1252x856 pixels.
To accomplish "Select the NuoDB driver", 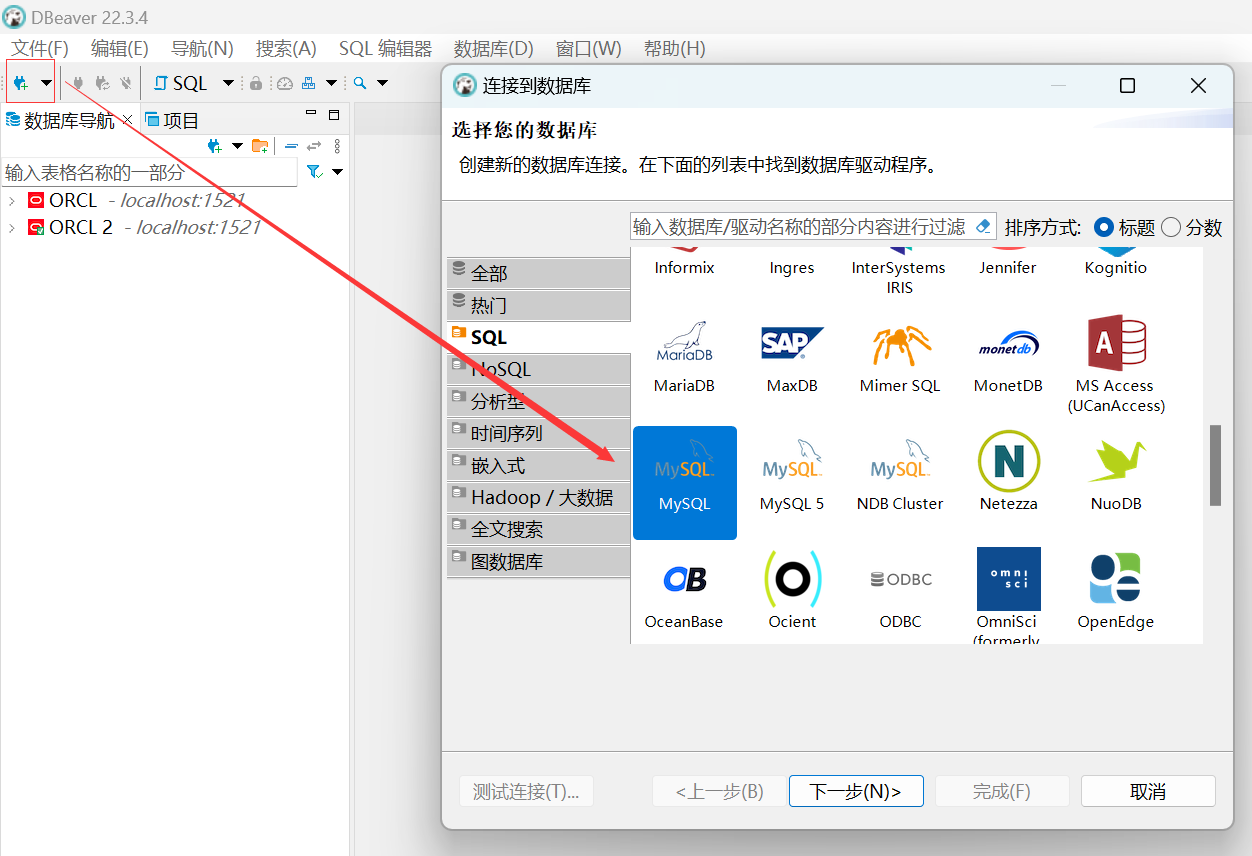I will click(x=1116, y=473).
